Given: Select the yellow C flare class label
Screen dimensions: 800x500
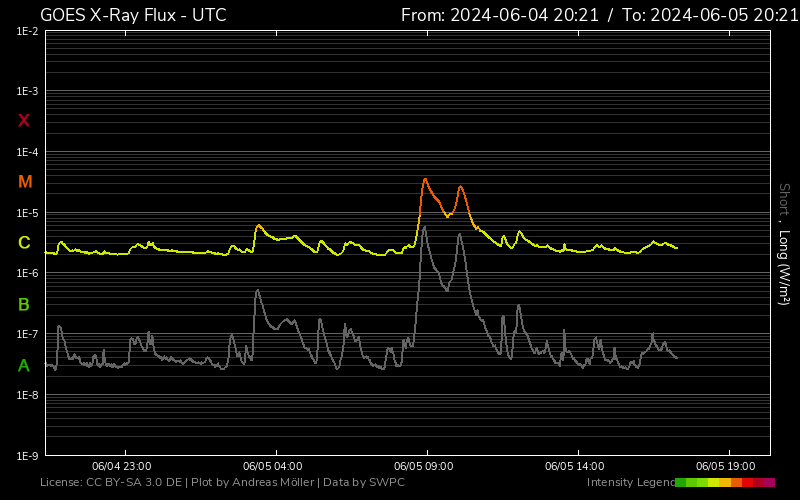Looking at the screenshot, I should pyautogui.click(x=24, y=243).
